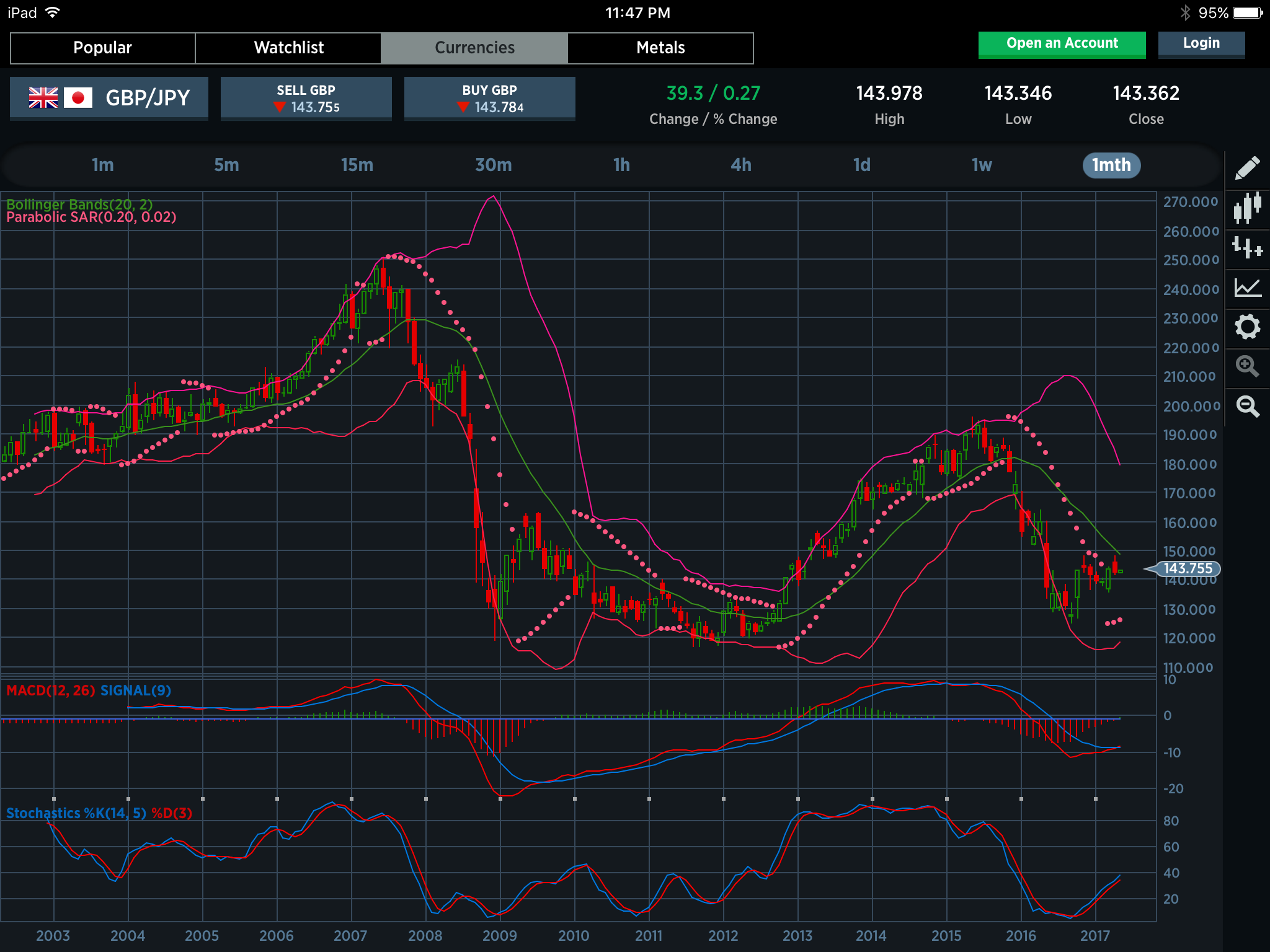The height and width of the screenshot is (952, 1270).
Task: Tap the 200.000 price axis label
Action: 1191,407
